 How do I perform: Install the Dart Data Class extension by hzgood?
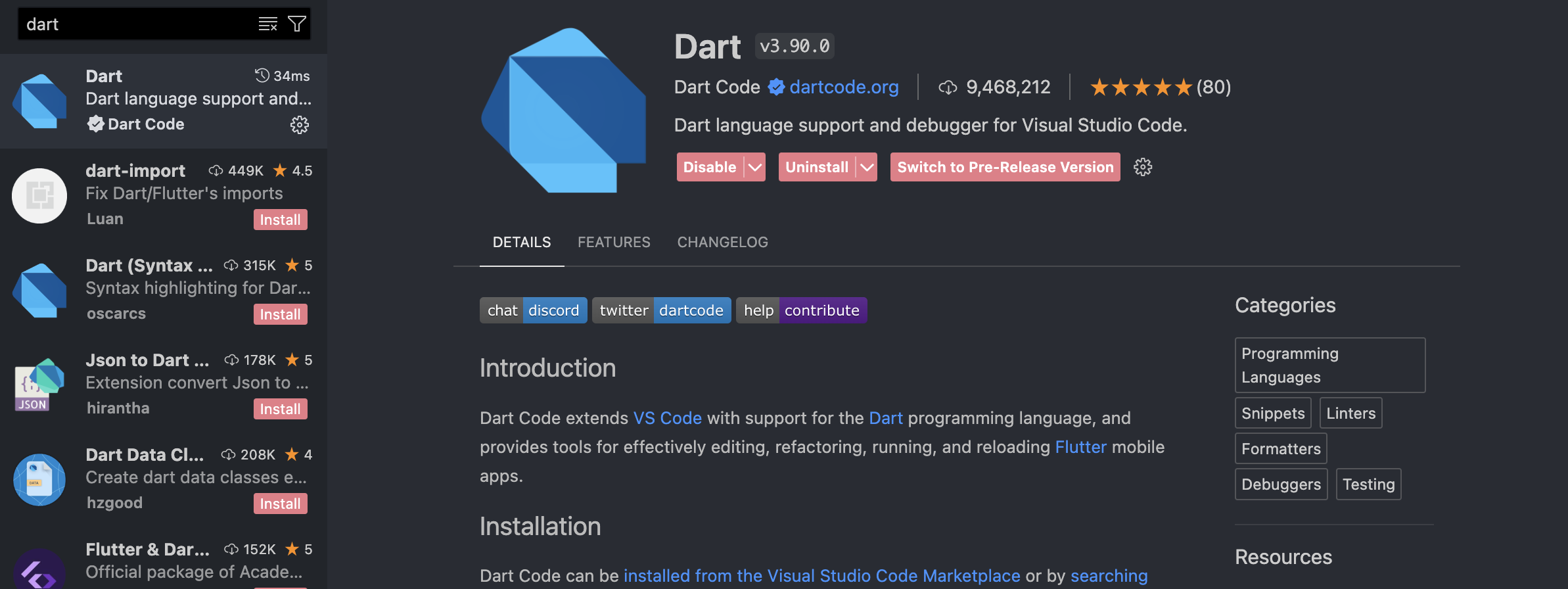281,504
